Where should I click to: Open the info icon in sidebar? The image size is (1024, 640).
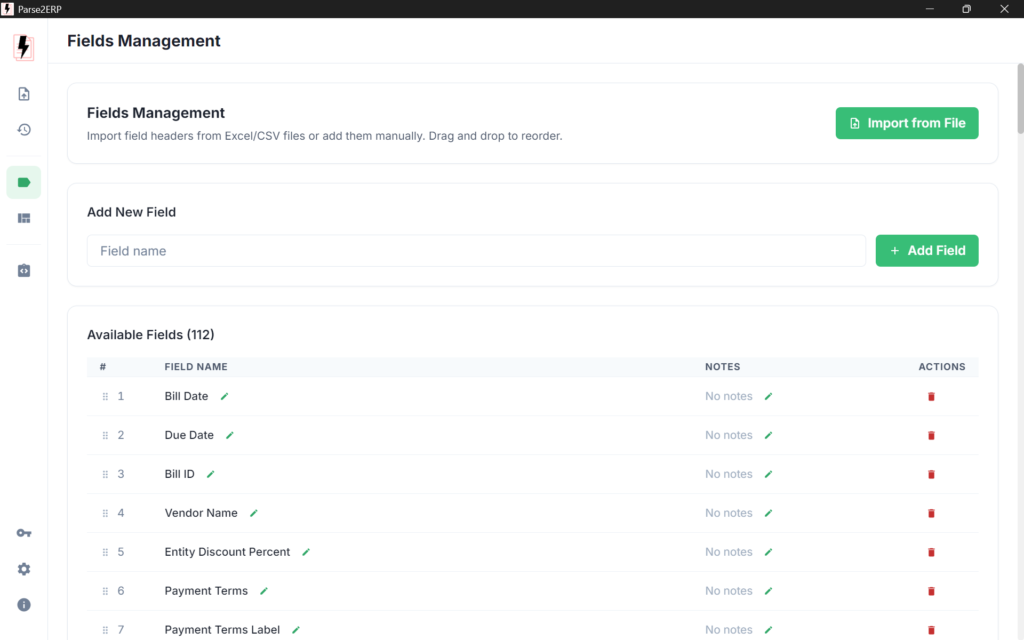coord(24,605)
